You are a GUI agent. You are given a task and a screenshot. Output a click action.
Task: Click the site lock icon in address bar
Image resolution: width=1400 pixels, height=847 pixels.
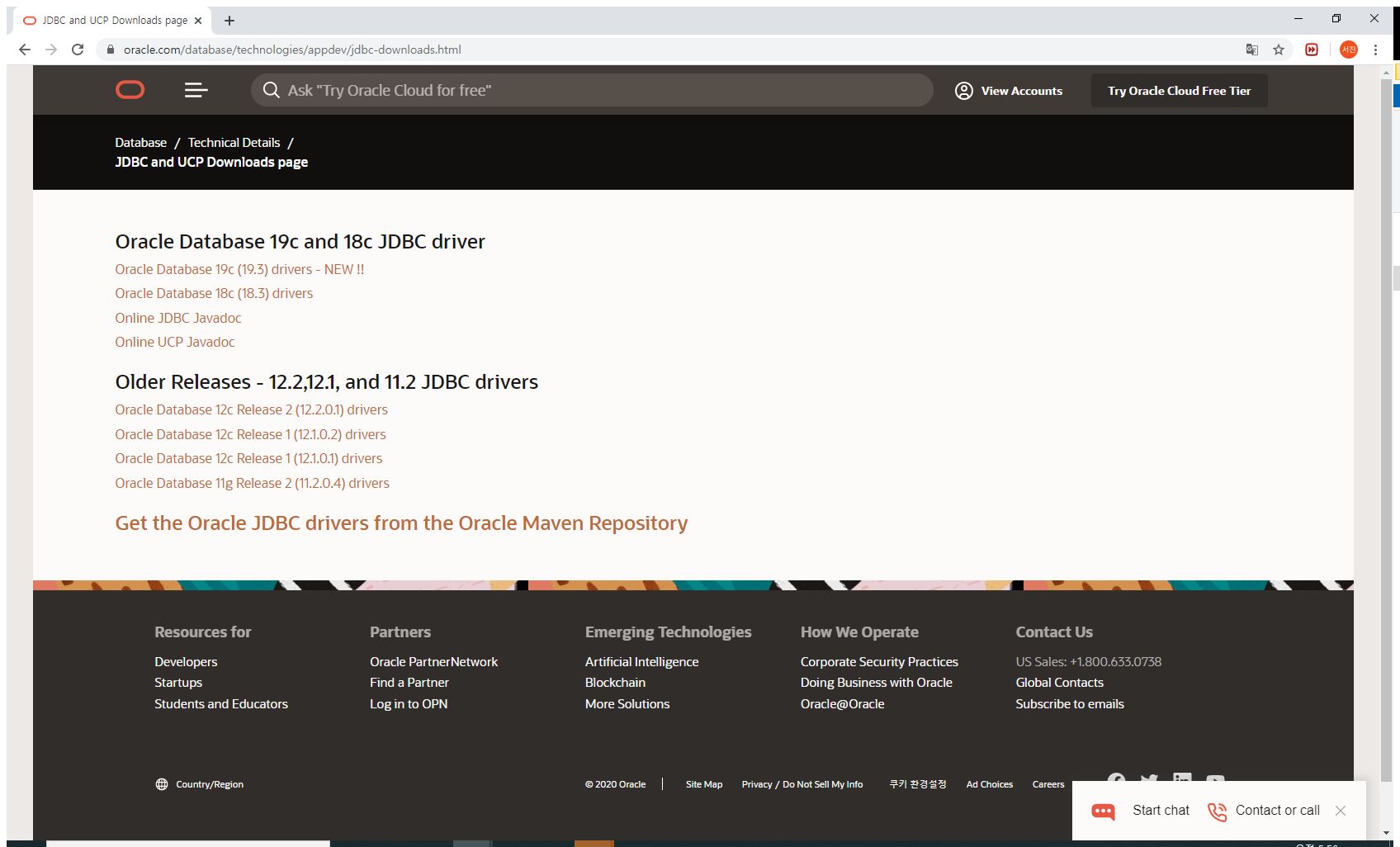click(110, 50)
